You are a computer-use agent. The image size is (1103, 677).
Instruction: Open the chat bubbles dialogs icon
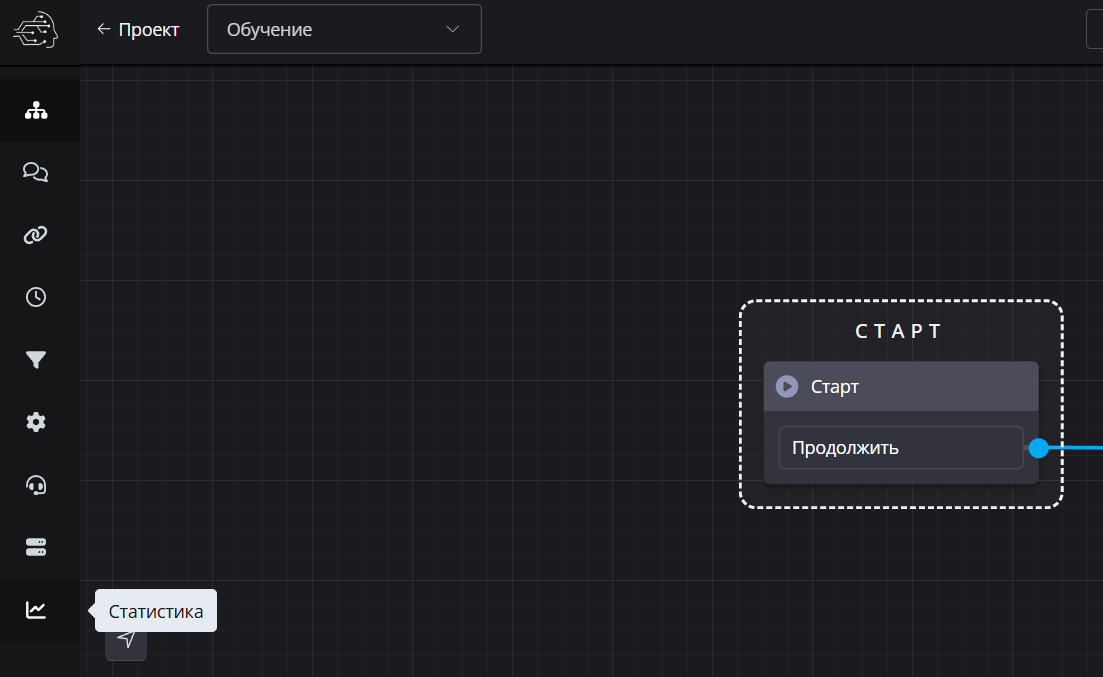36,173
